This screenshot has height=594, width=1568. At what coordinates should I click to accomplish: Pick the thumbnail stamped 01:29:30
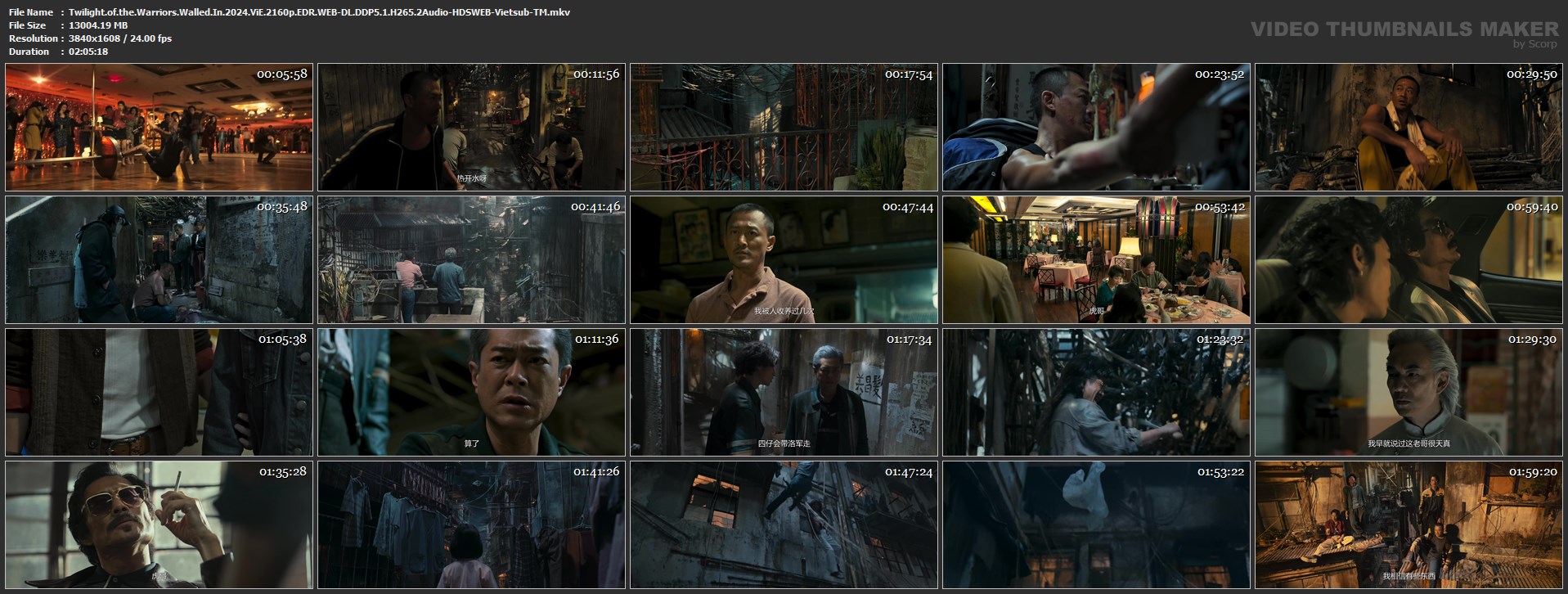click(1409, 393)
